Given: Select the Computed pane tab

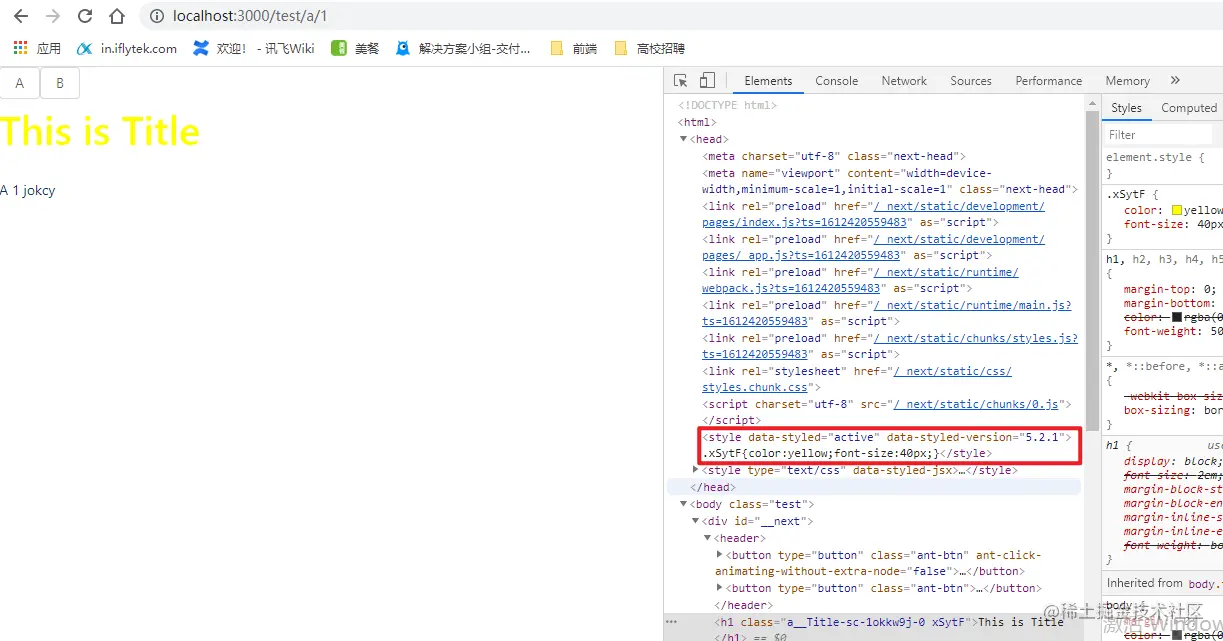Looking at the screenshot, I should (x=1188, y=108).
